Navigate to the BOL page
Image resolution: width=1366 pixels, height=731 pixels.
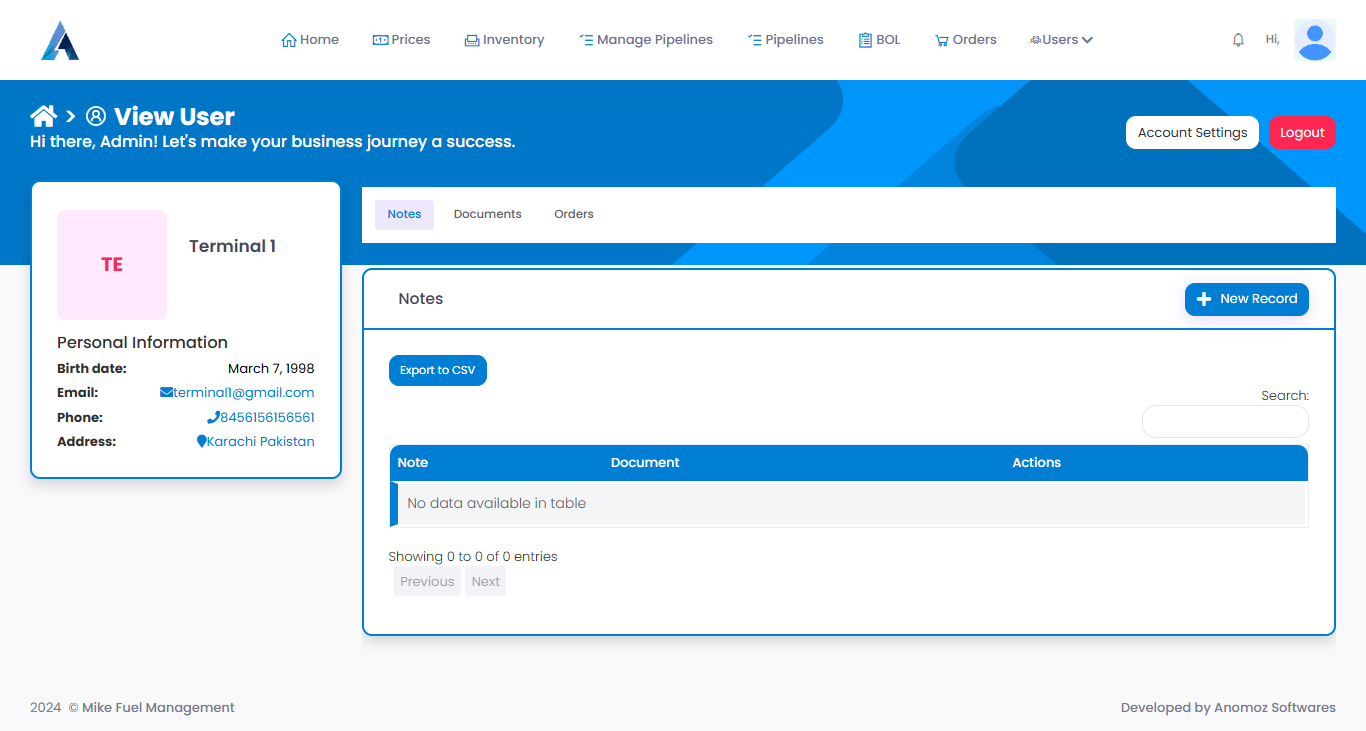point(879,40)
